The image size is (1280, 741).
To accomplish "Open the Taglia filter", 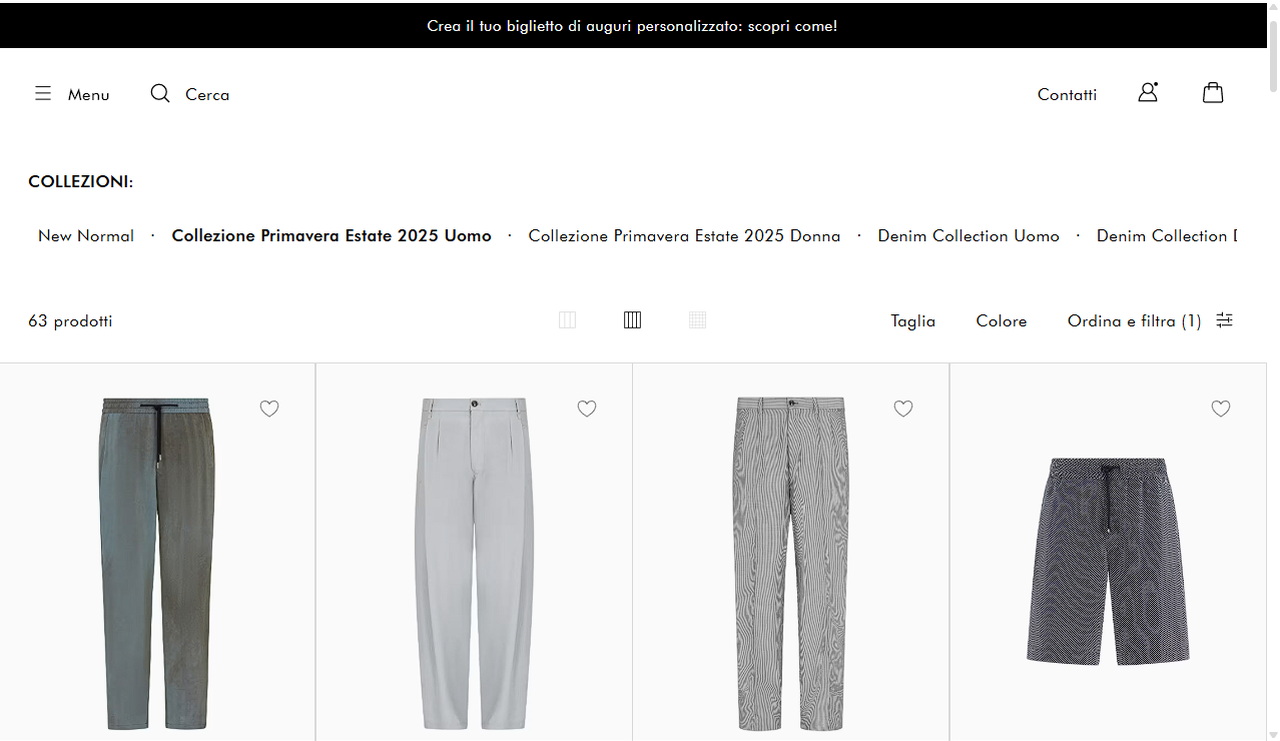I will (x=912, y=320).
